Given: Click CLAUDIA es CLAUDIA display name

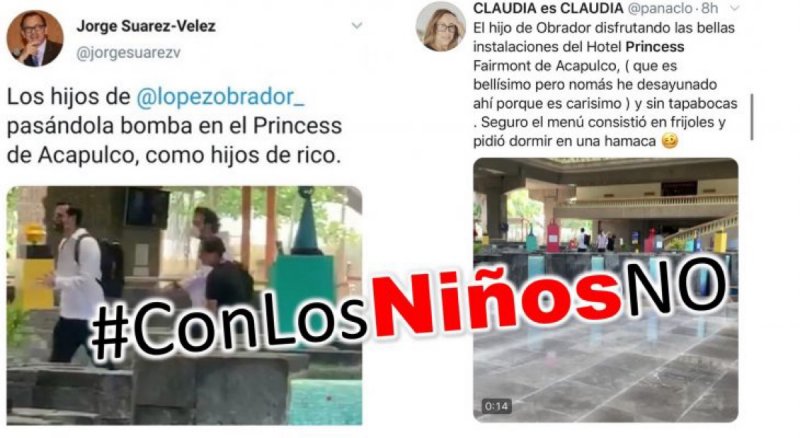Looking at the screenshot, I should point(548,8).
